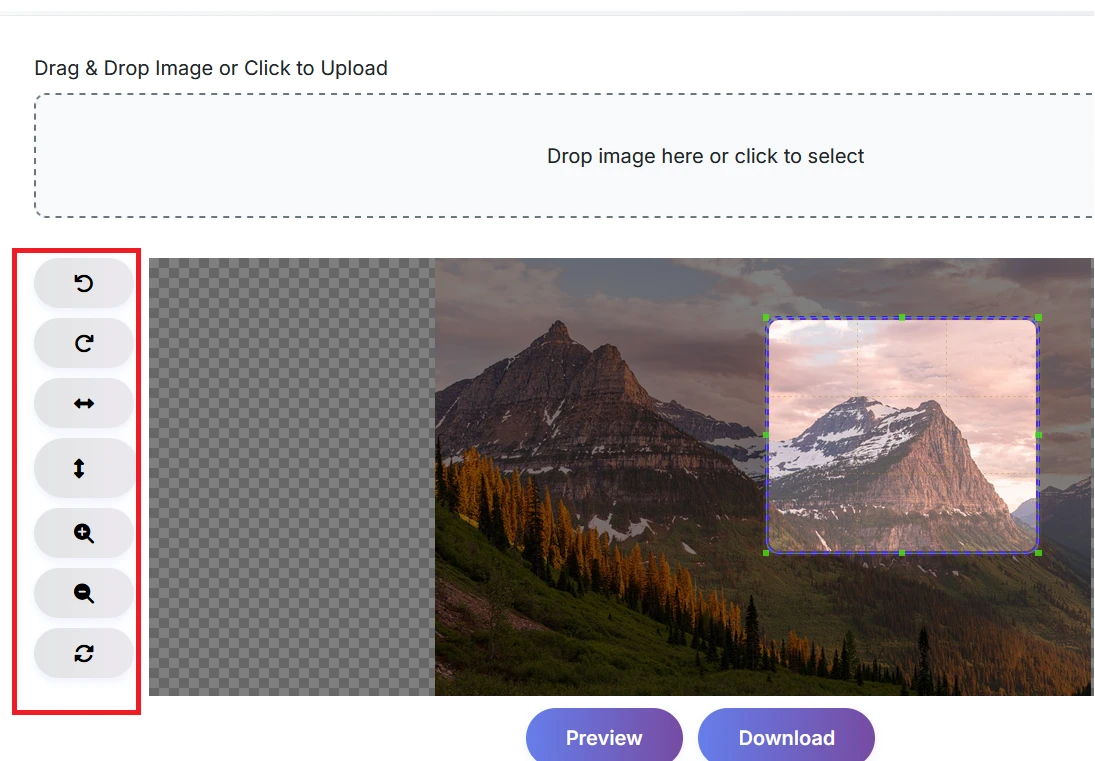Click the Download button
1095x761 pixels.
786,737
